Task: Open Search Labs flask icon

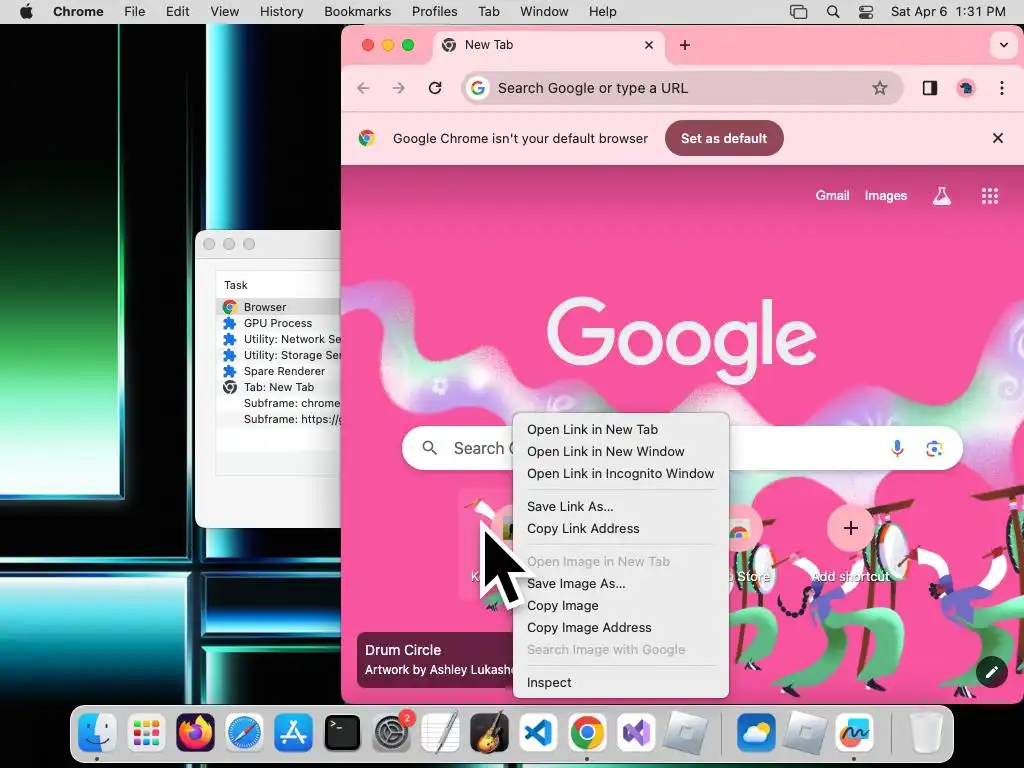Action: tap(942, 196)
